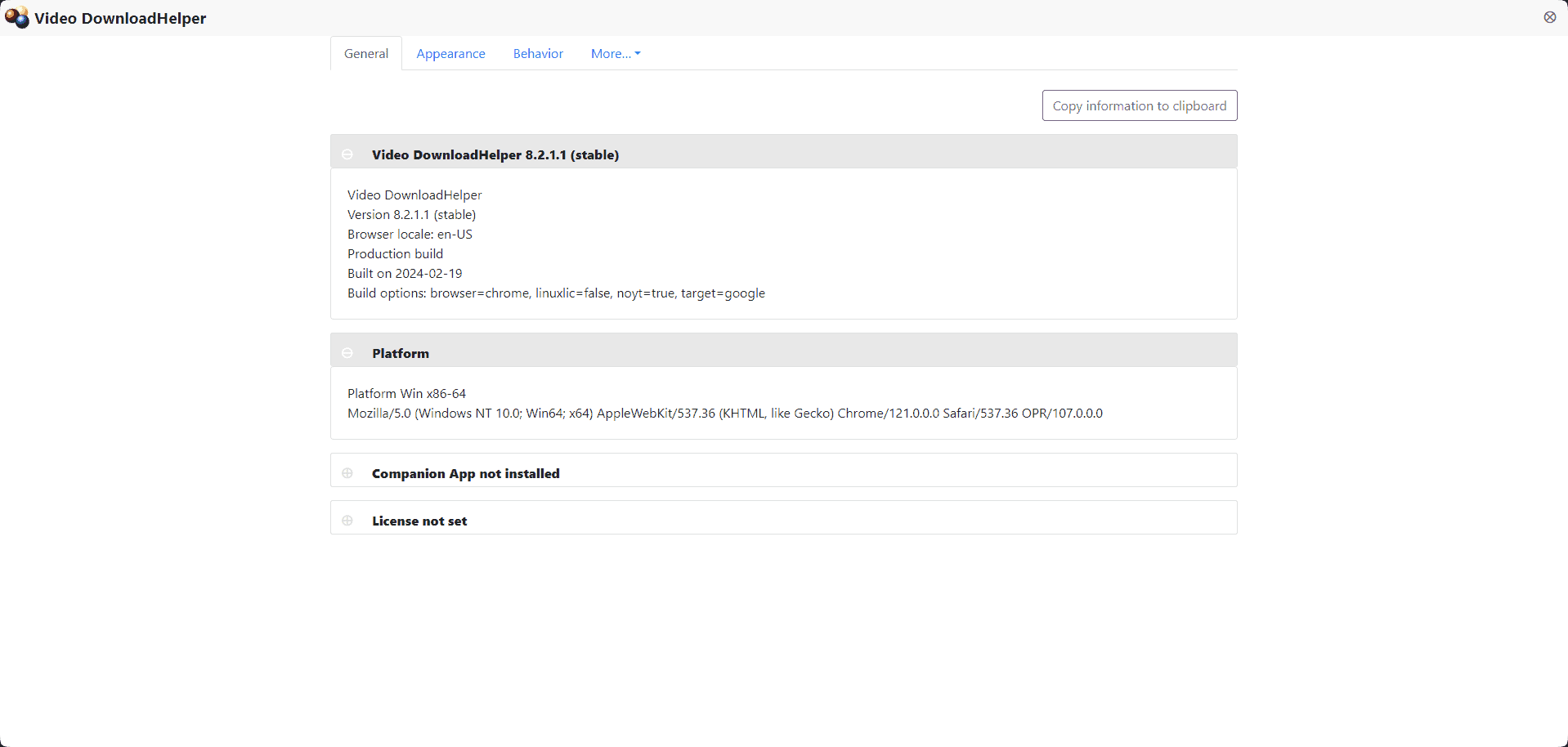The width and height of the screenshot is (1568, 747).
Task: Click the minus icon beside the Platform header
Action: tap(347, 352)
